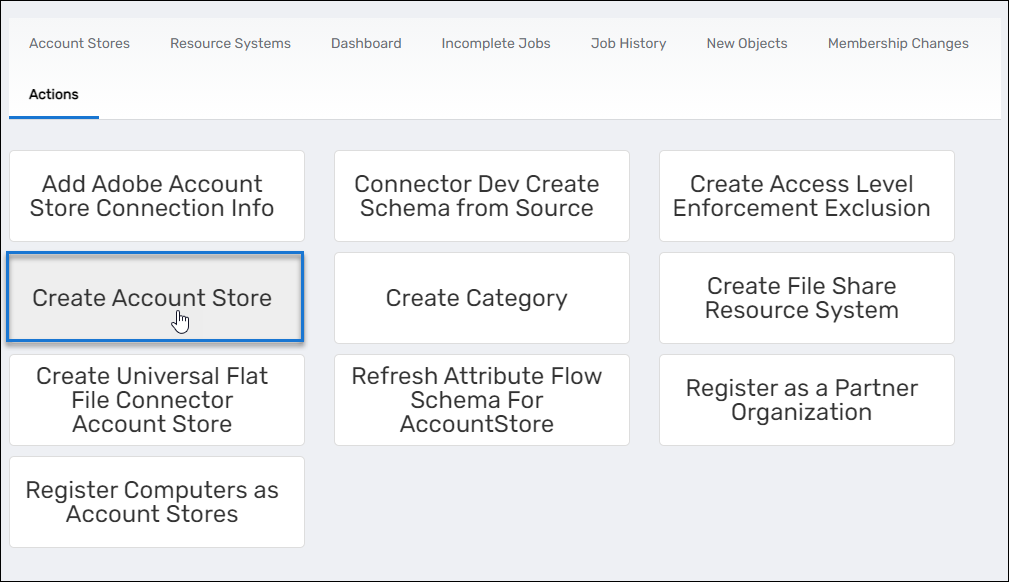View the Incomplete Jobs tab
The width and height of the screenshot is (1009, 582).
496,43
